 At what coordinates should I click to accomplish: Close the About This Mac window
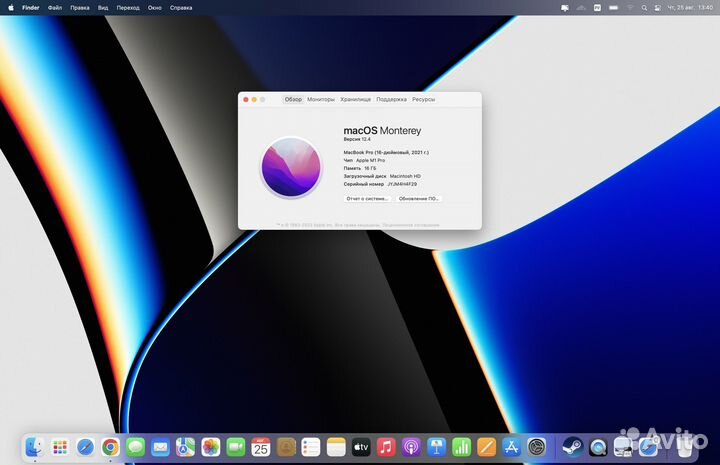coord(246,100)
